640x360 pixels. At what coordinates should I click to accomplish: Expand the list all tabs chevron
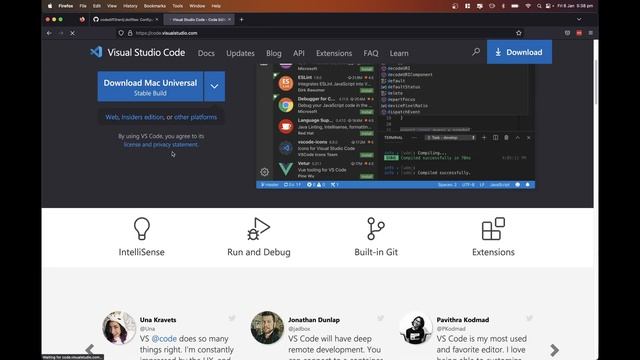[579, 20]
